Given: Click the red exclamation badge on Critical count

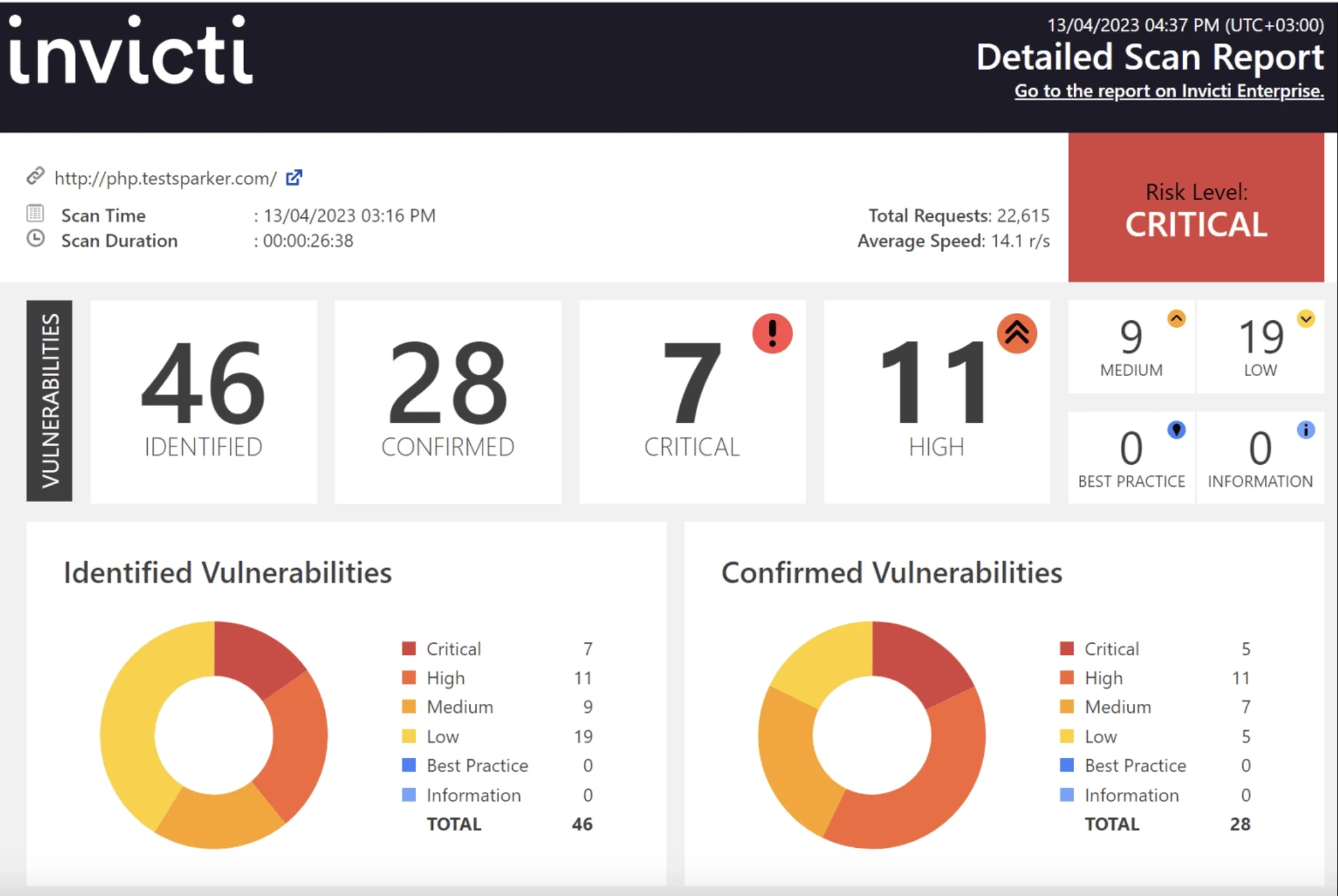Looking at the screenshot, I should pyautogui.click(x=772, y=333).
